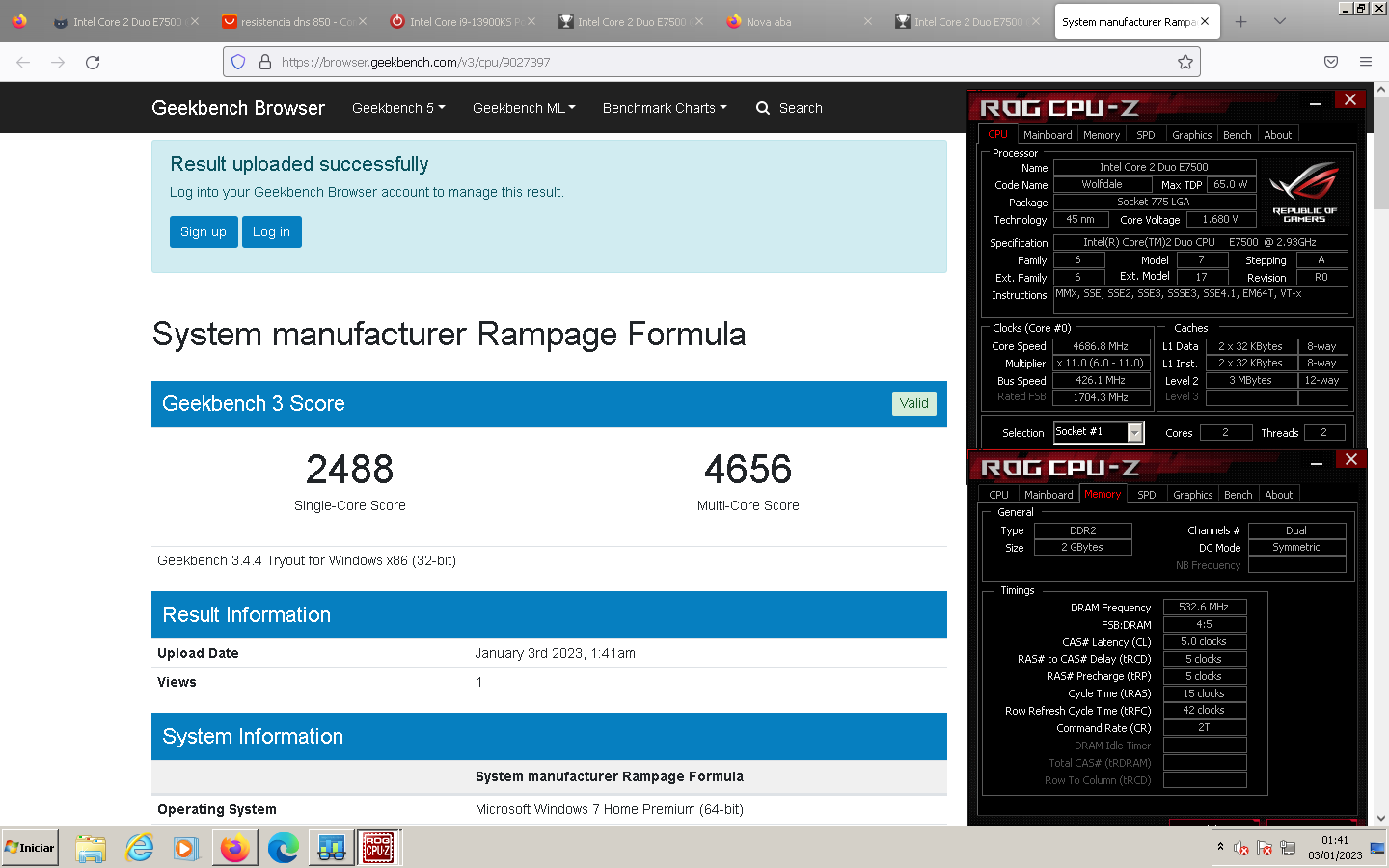Open Microsoft Edge from the taskbar
The width and height of the screenshot is (1389, 868).
coord(283,849)
